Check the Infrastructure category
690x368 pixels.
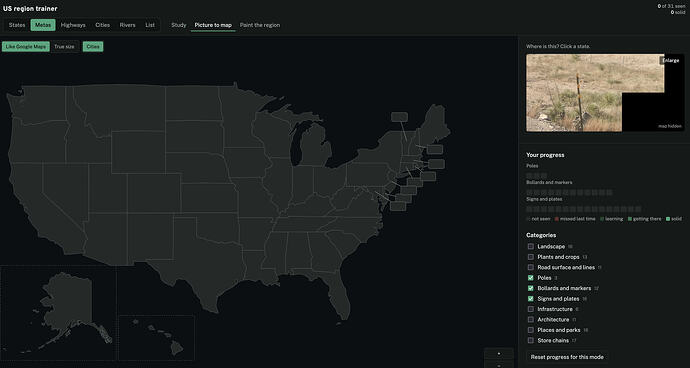click(x=531, y=309)
